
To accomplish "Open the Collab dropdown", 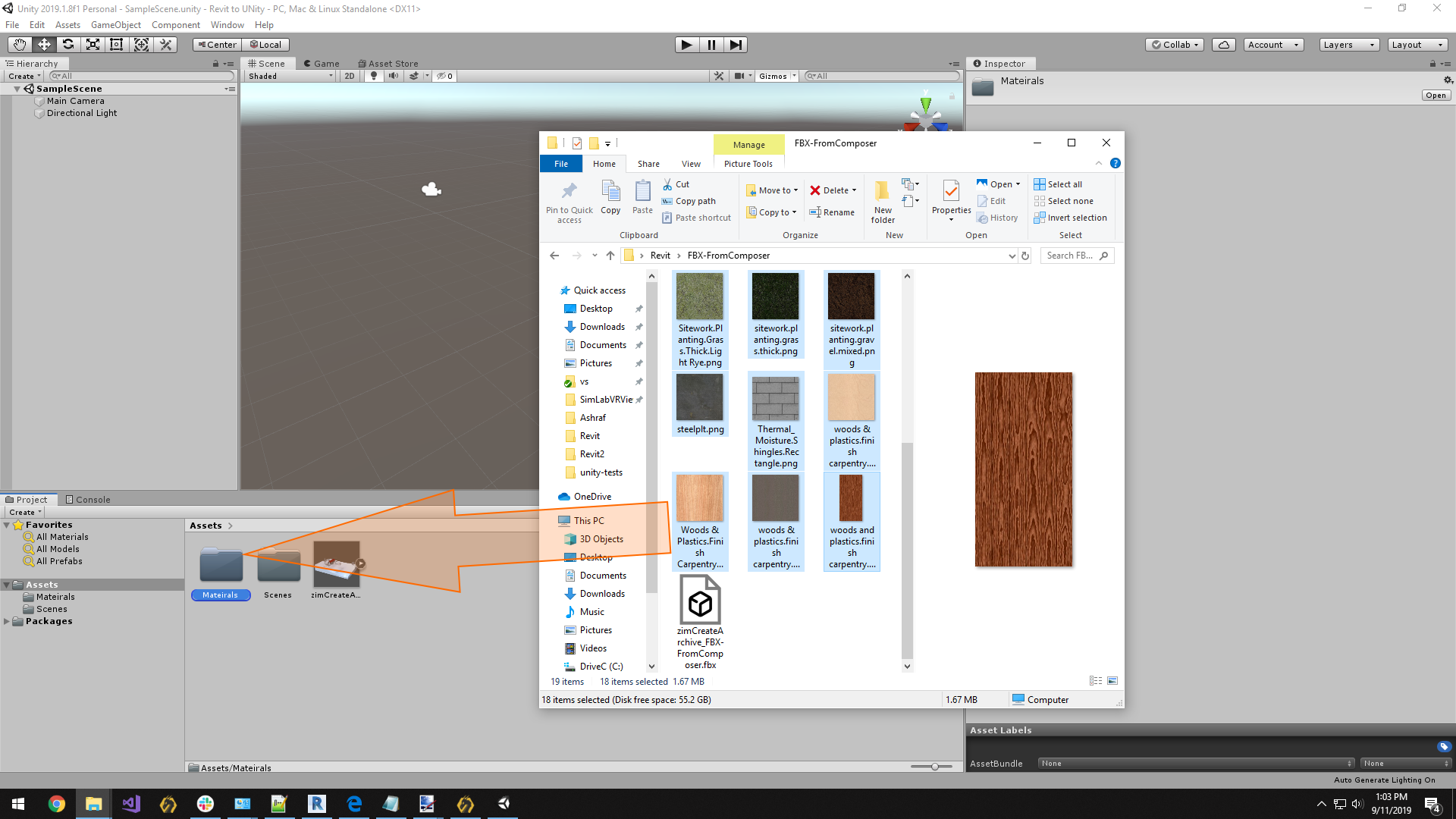I will (x=1175, y=45).
